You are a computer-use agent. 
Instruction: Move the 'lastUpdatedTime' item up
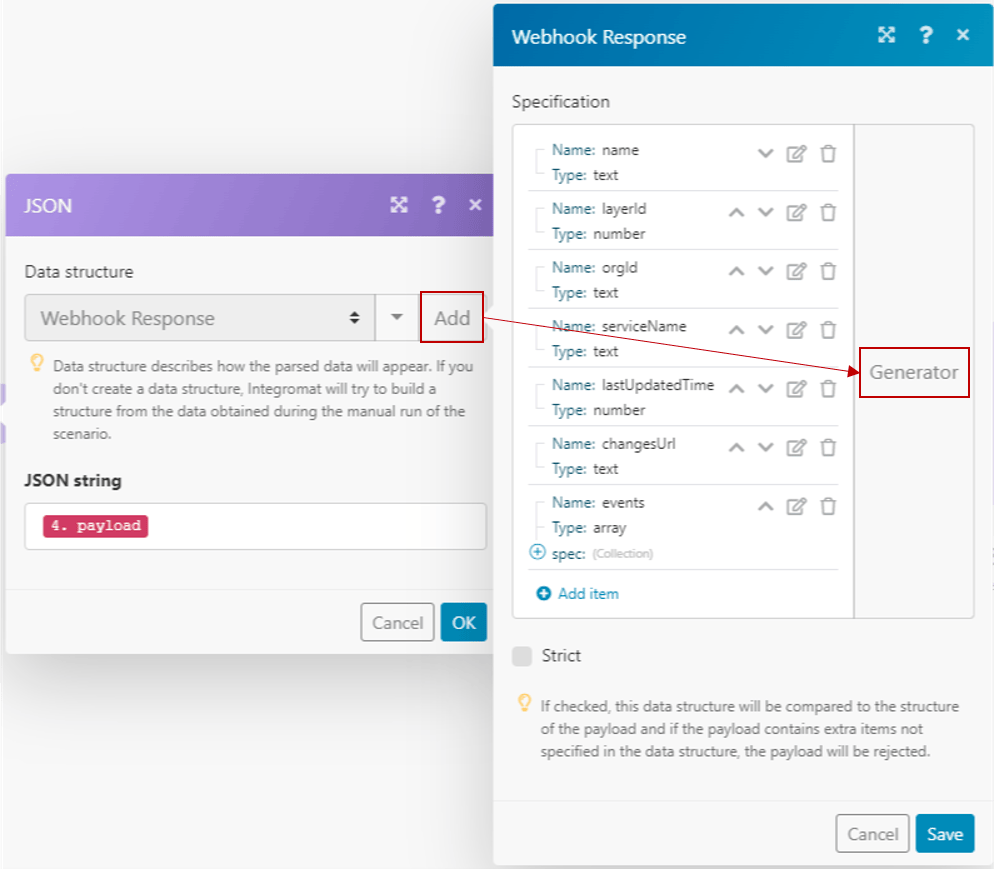click(x=736, y=389)
